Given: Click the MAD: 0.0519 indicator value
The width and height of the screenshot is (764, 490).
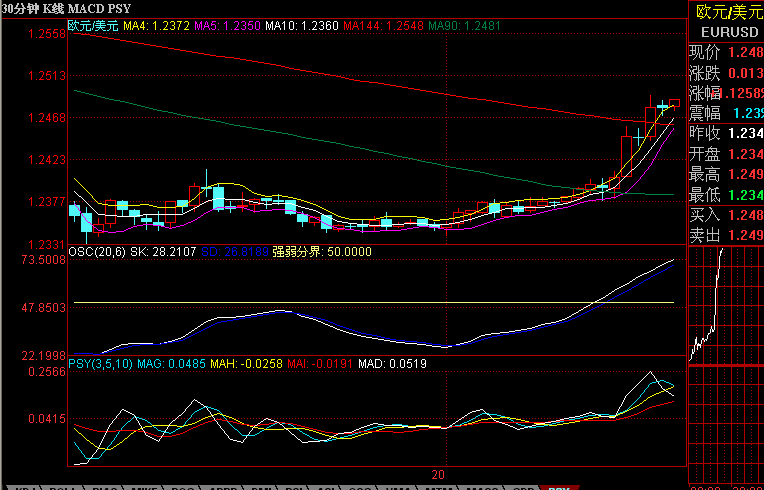Looking at the screenshot, I should pyautogui.click(x=393, y=364).
